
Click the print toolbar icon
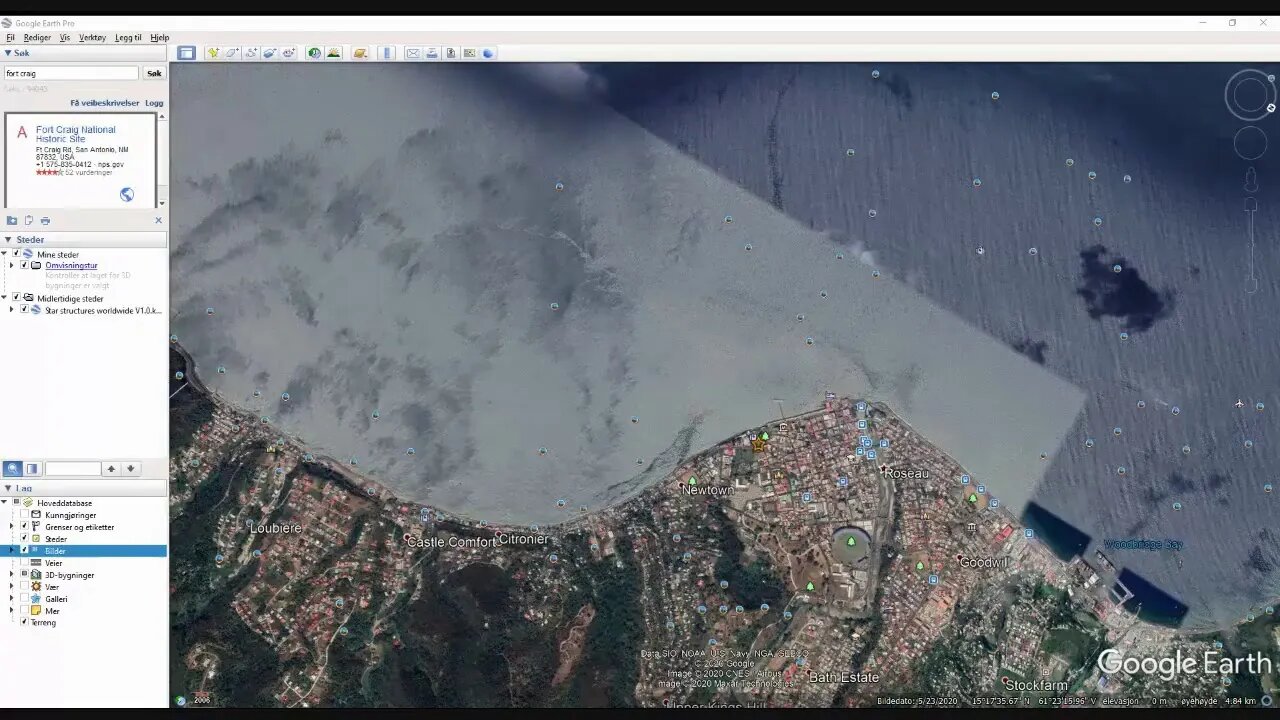pos(432,53)
